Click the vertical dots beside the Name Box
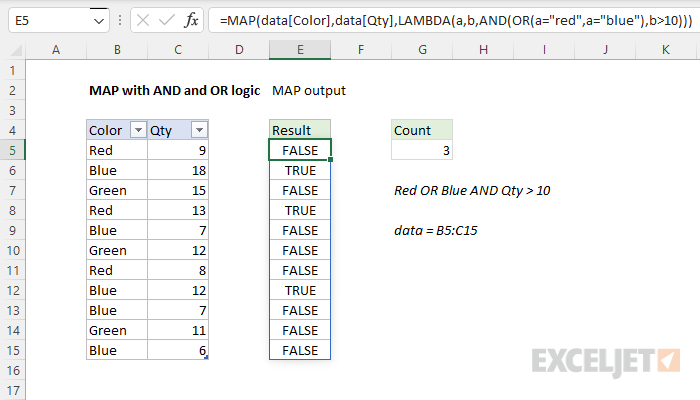This screenshot has height=400, width=700. [119, 20]
